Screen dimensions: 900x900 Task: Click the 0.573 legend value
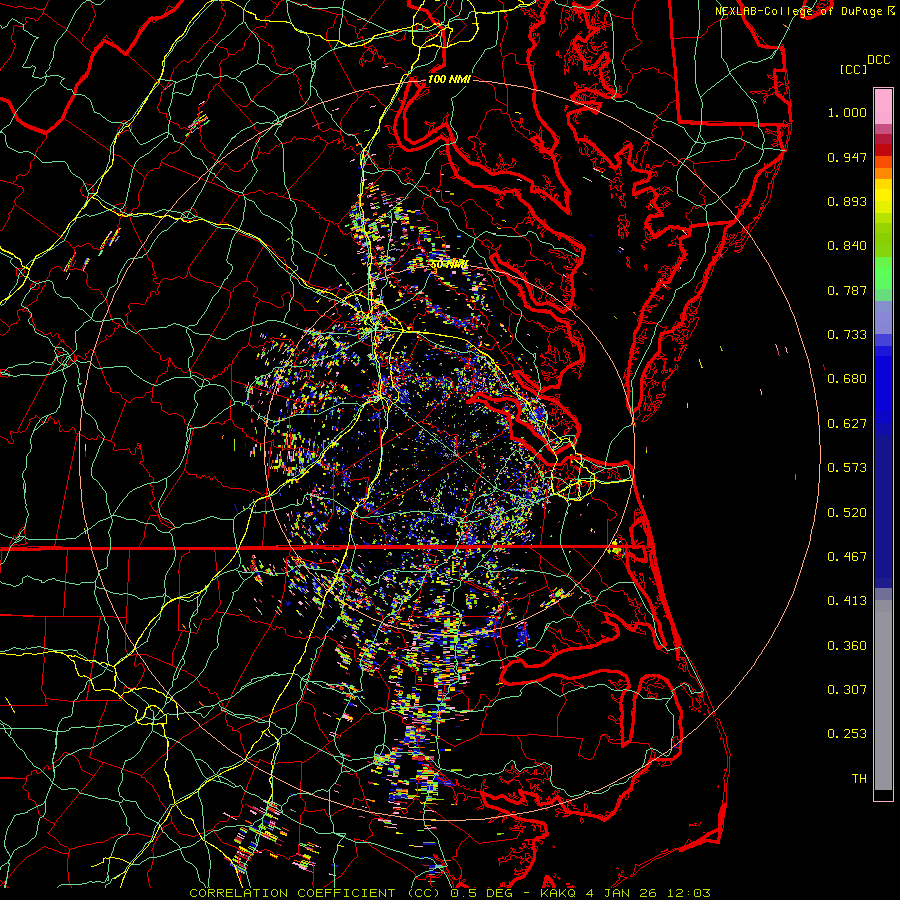click(847, 468)
